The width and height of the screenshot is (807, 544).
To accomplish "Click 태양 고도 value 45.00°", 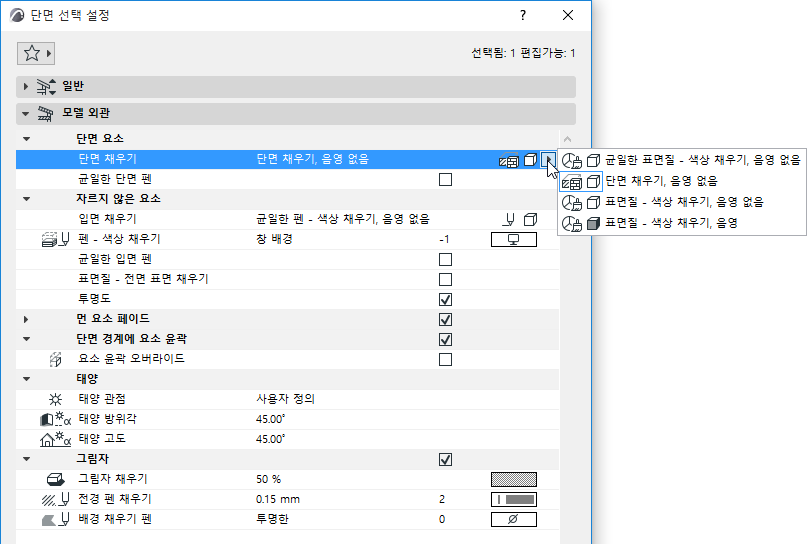I will [271, 439].
